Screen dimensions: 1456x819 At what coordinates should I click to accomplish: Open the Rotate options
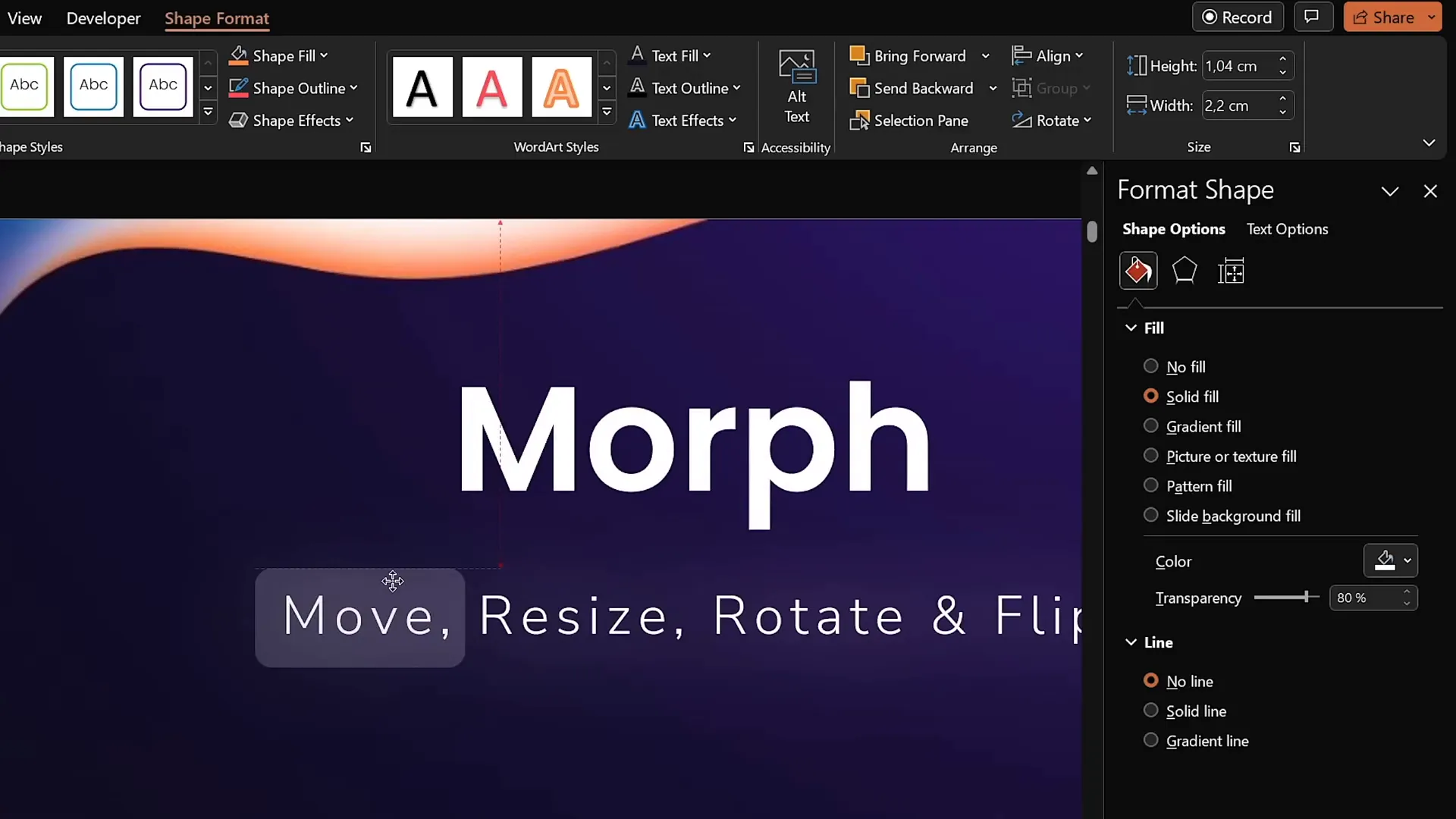(x=1051, y=121)
